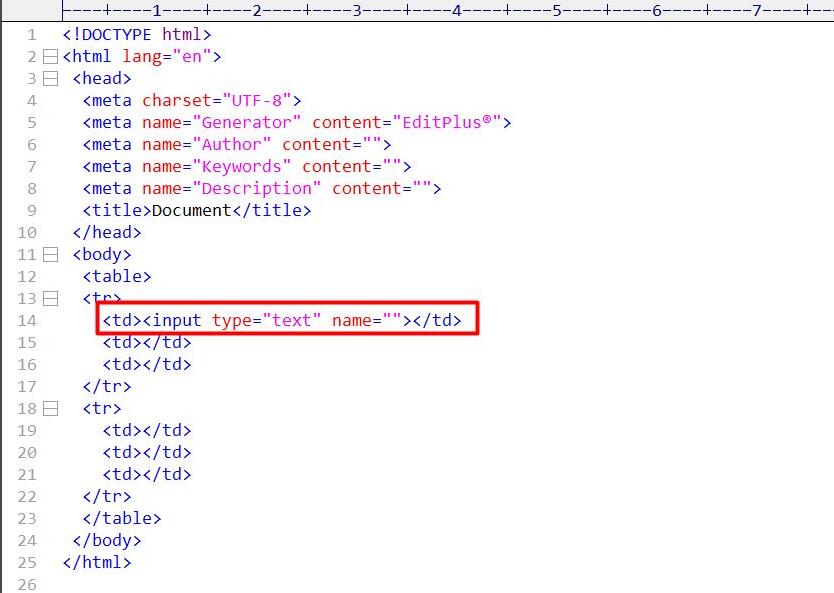Image resolution: width=834 pixels, height=593 pixels.
Task: Click the empty td tags on line 15
Action: (x=147, y=343)
